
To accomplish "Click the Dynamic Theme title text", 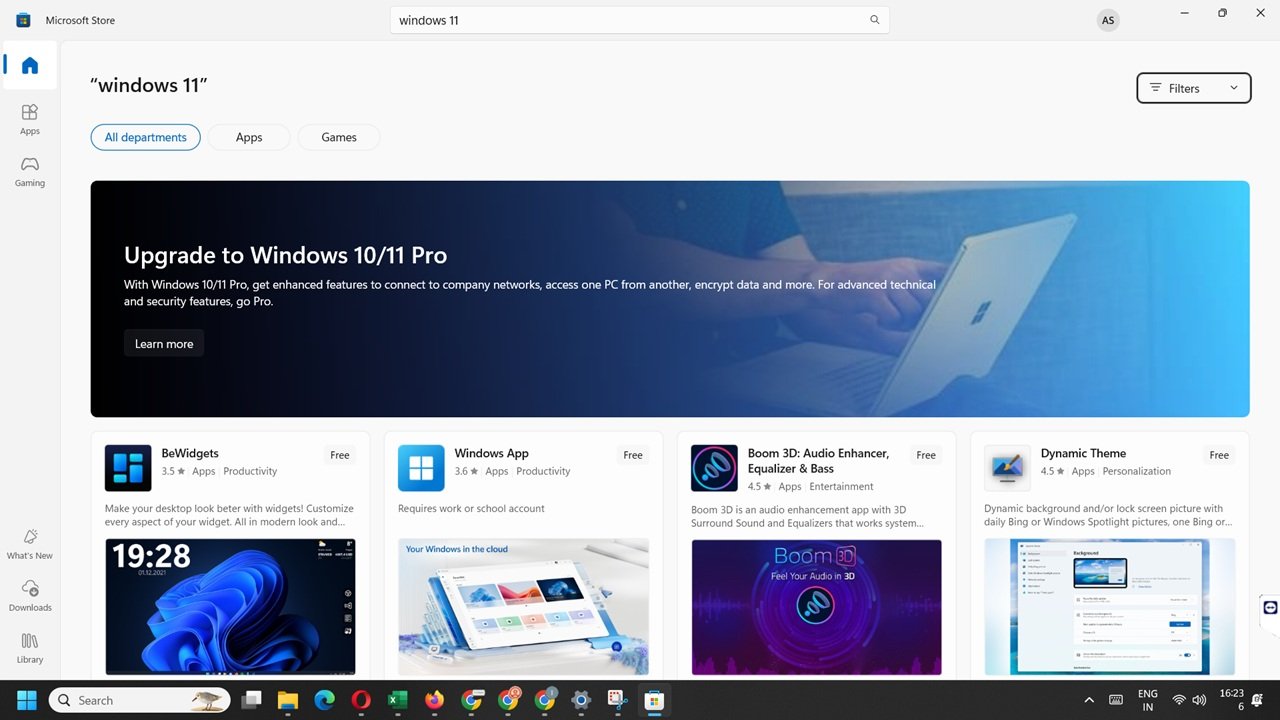I will [1083, 453].
